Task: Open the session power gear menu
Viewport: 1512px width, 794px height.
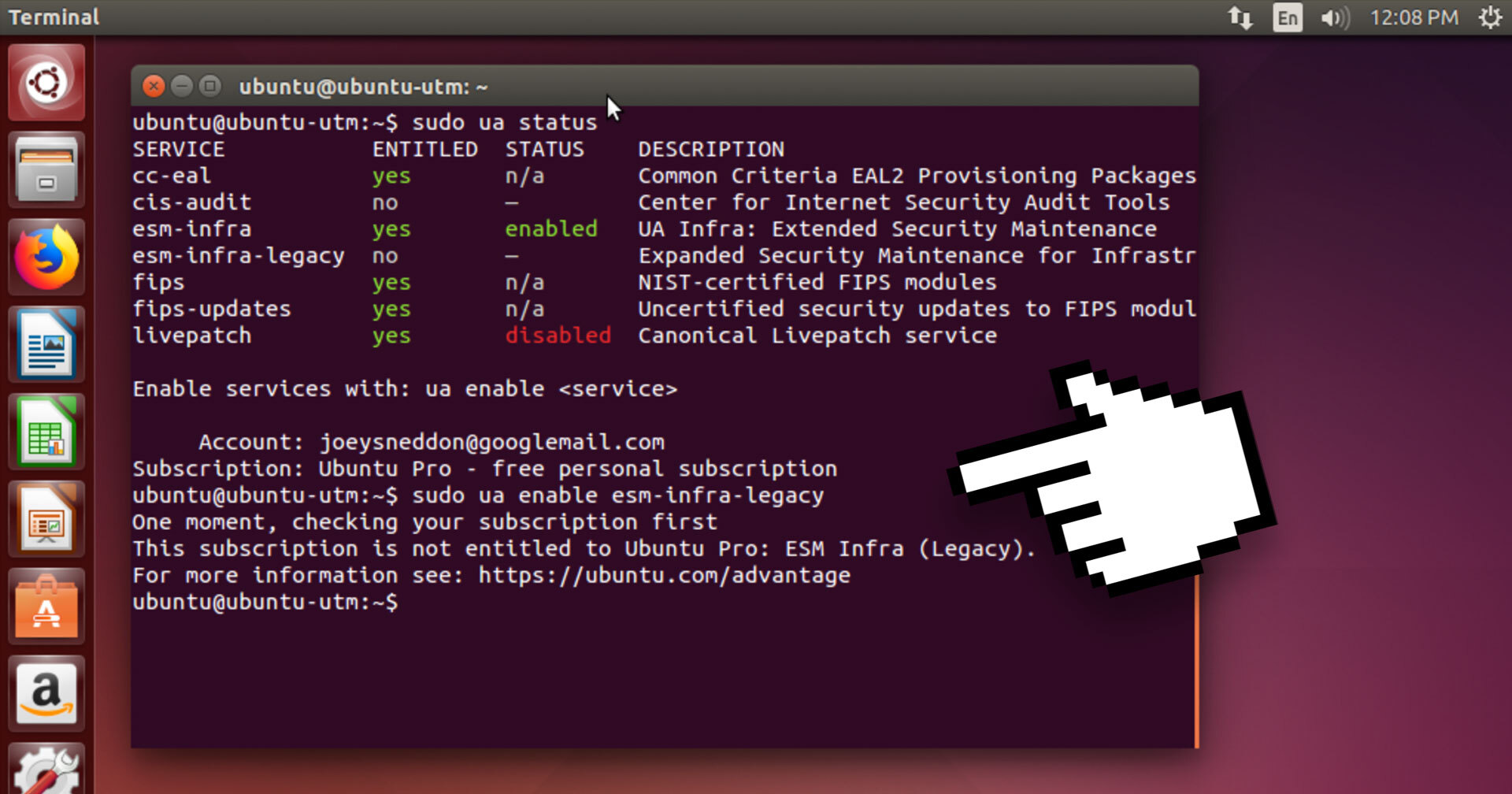Action: pos(1490,17)
